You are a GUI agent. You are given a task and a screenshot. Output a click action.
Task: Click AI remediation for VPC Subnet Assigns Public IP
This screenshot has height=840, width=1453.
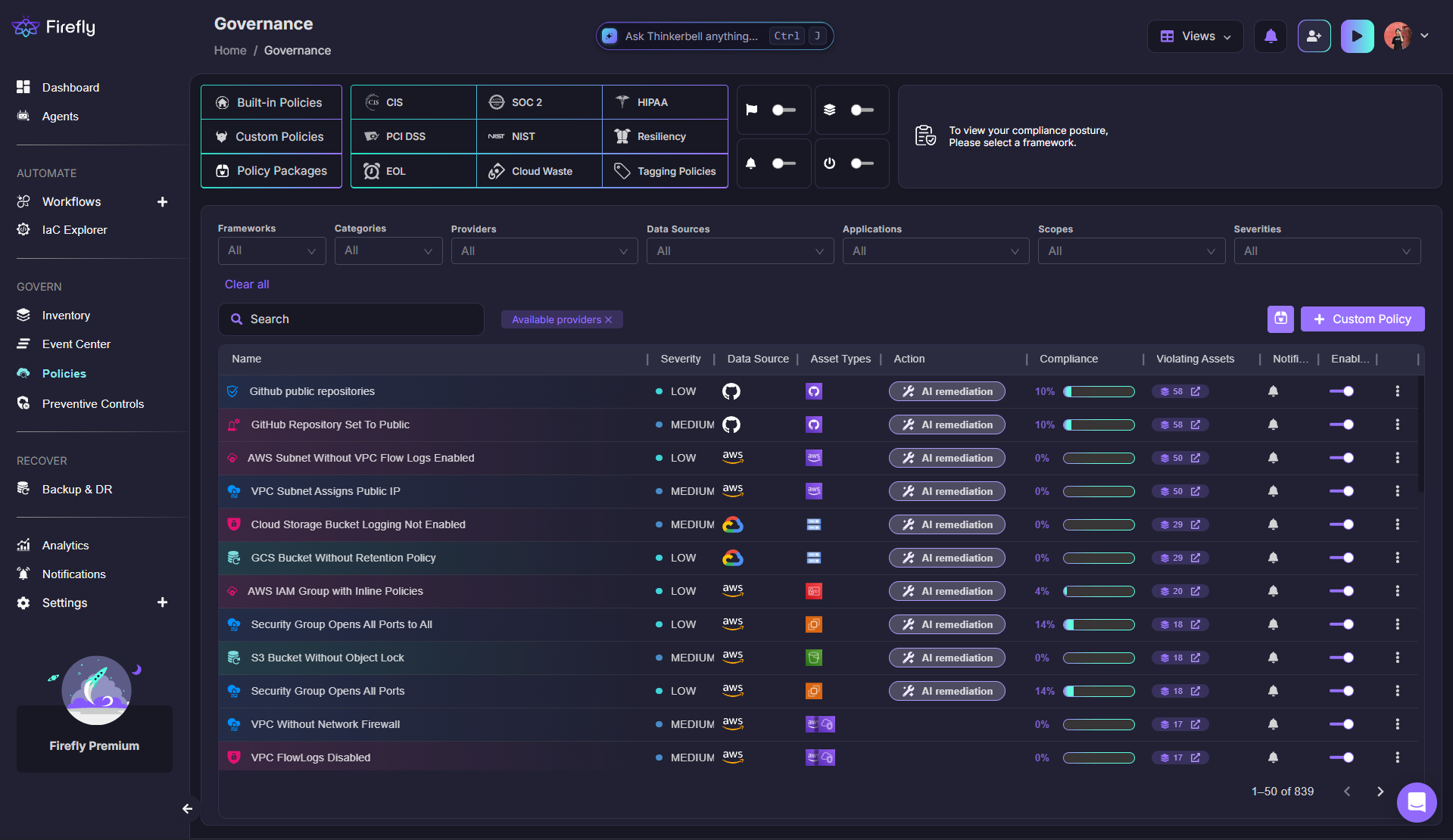(x=946, y=491)
